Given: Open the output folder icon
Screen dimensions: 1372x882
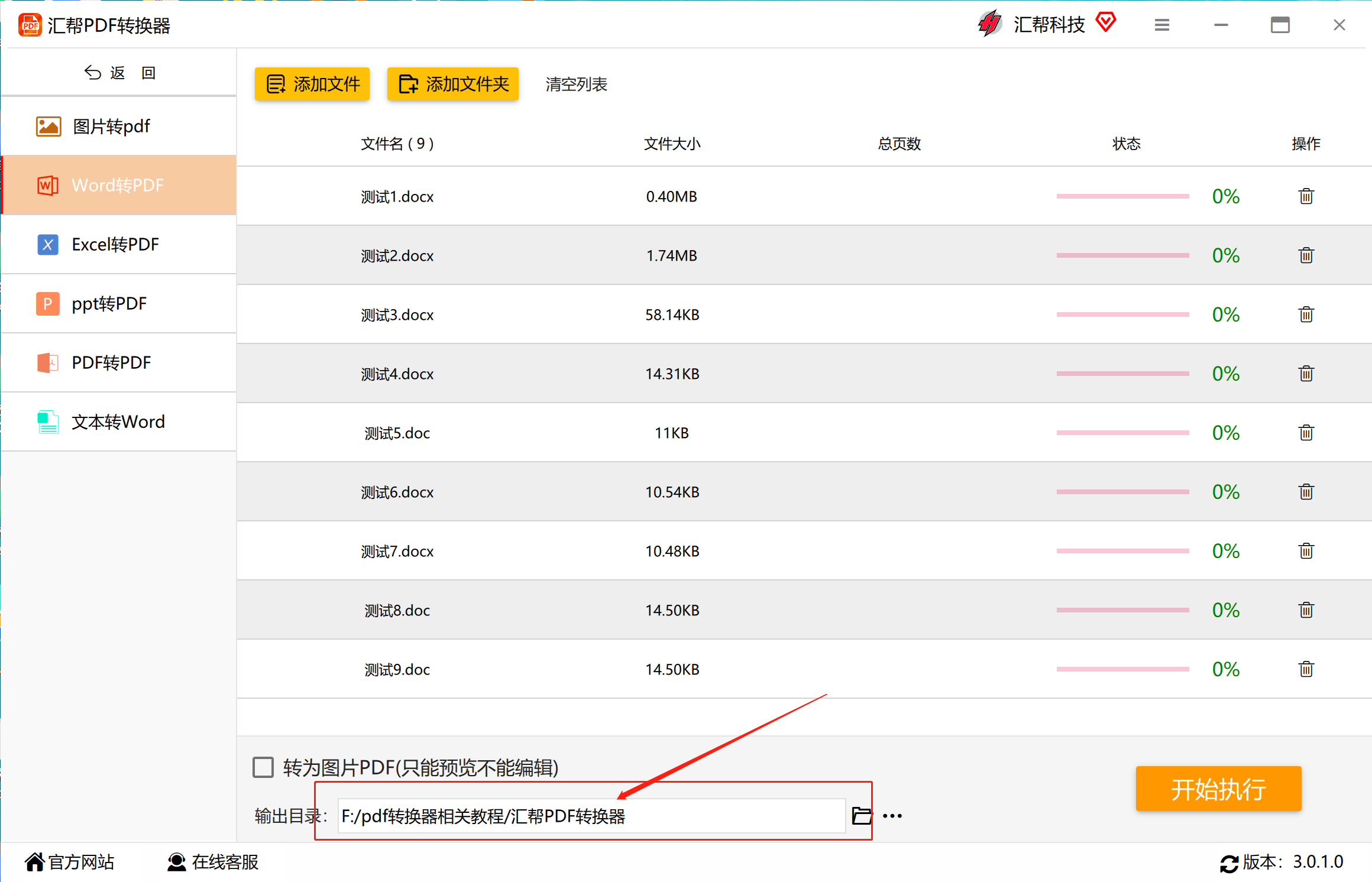Looking at the screenshot, I should [x=862, y=816].
